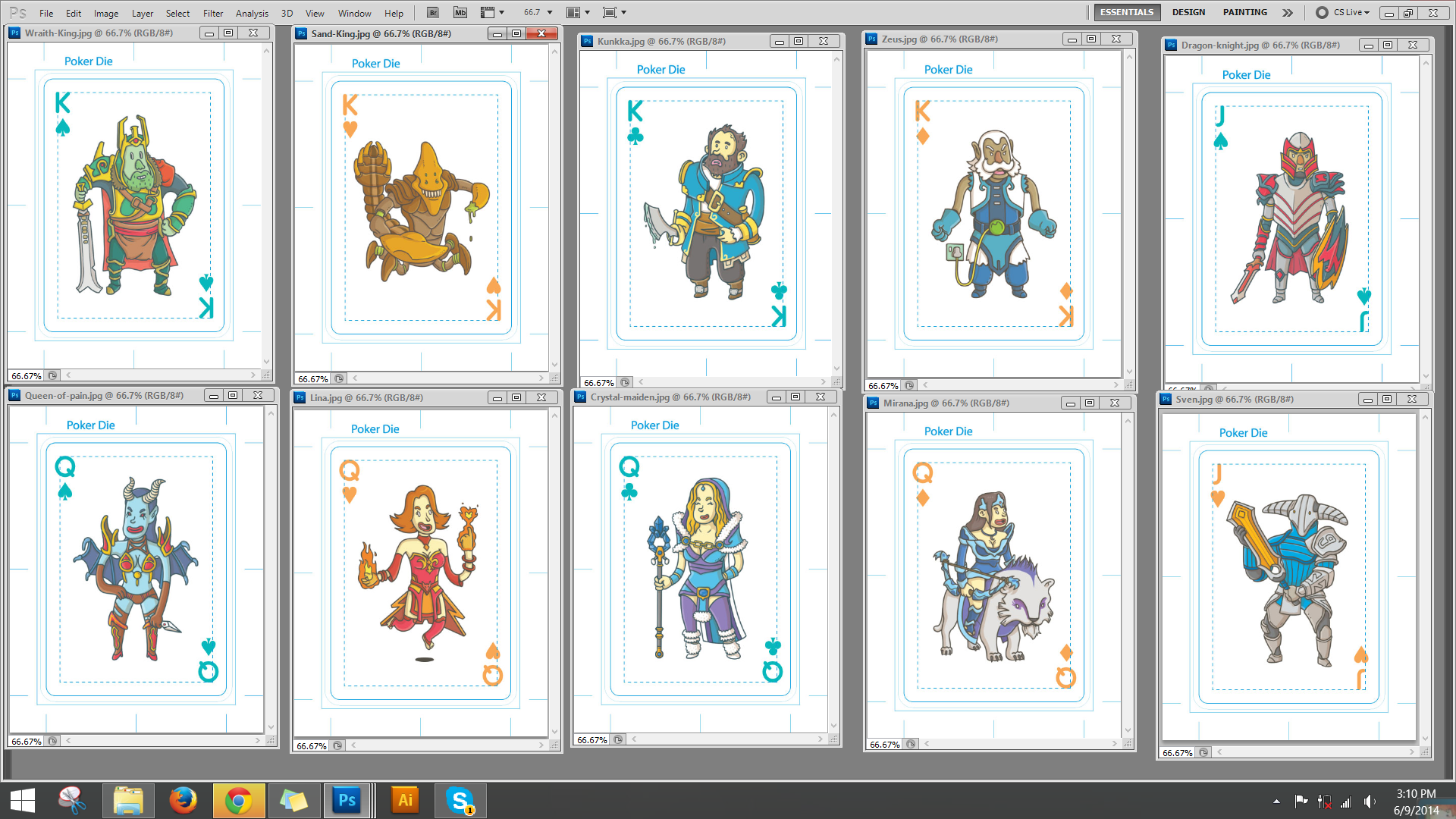Open Illustrator from the taskbar

(405, 800)
